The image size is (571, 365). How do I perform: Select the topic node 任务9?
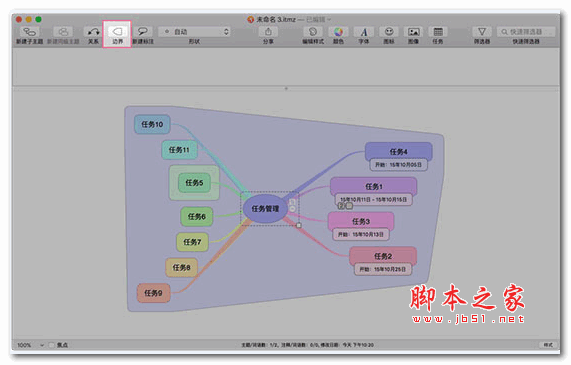(x=153, y=293)
